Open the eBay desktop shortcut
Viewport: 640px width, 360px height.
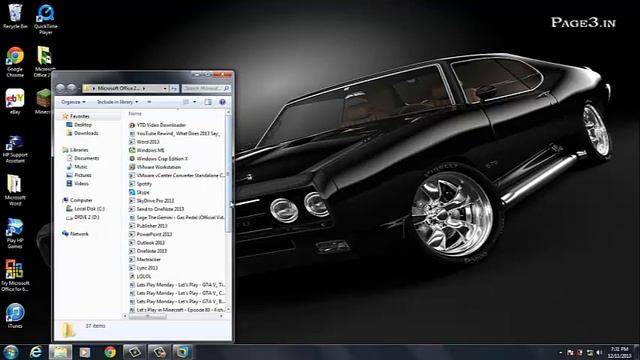coord(15,101)
